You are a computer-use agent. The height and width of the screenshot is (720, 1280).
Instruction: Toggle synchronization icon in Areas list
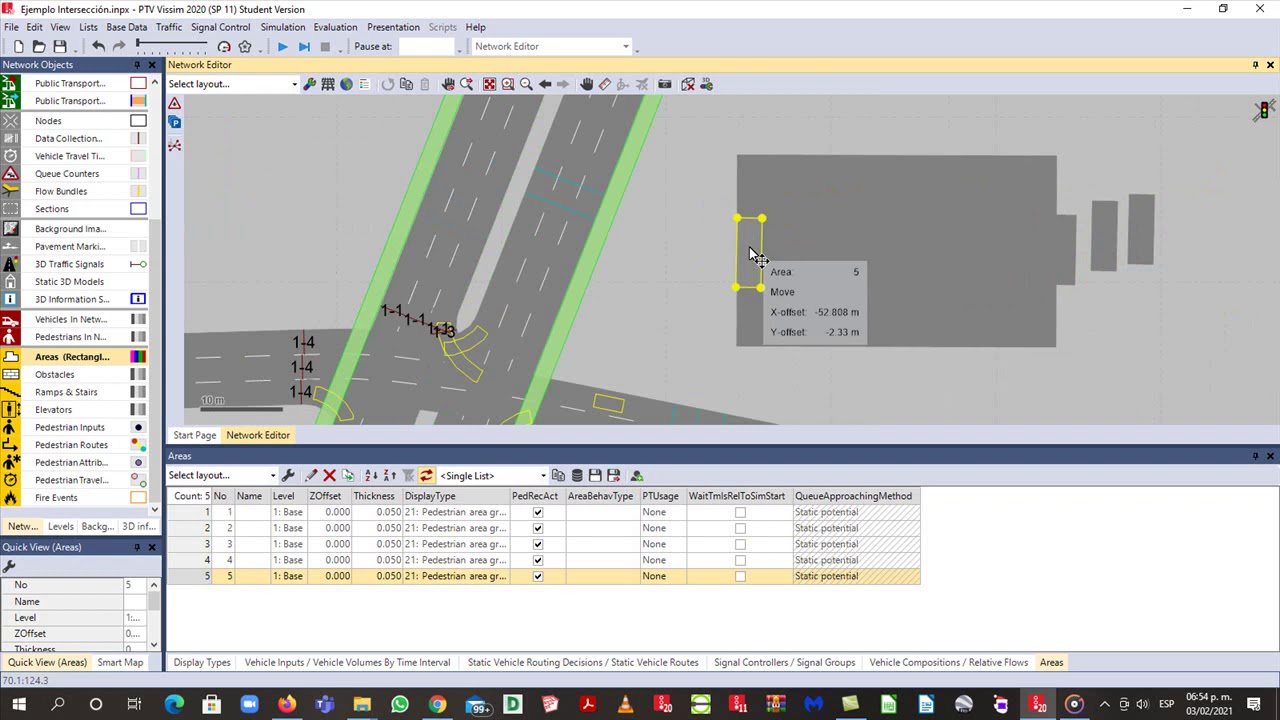point(426,476)
